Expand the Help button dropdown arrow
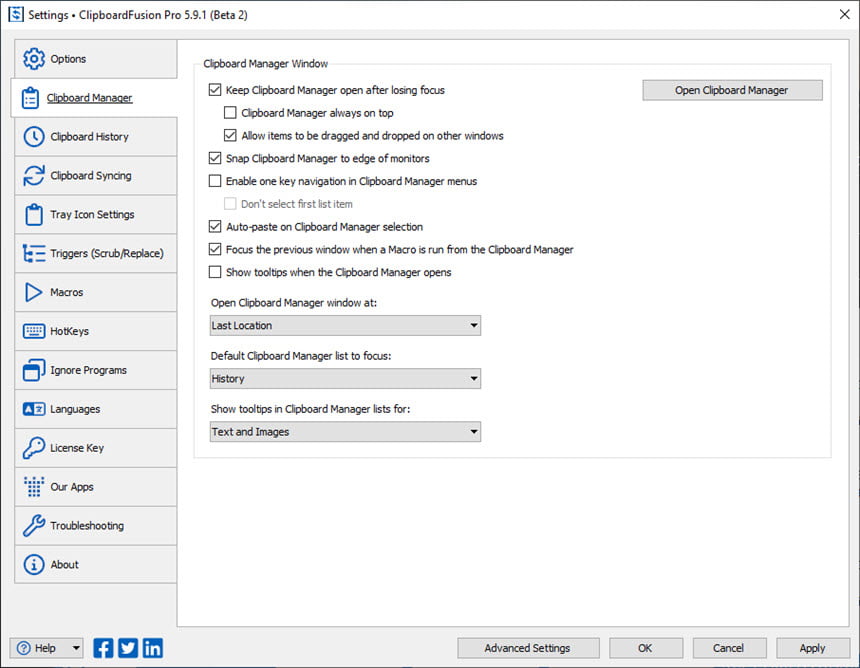The image size is (860, 668). pyautogui.click(x=76, y=648)
